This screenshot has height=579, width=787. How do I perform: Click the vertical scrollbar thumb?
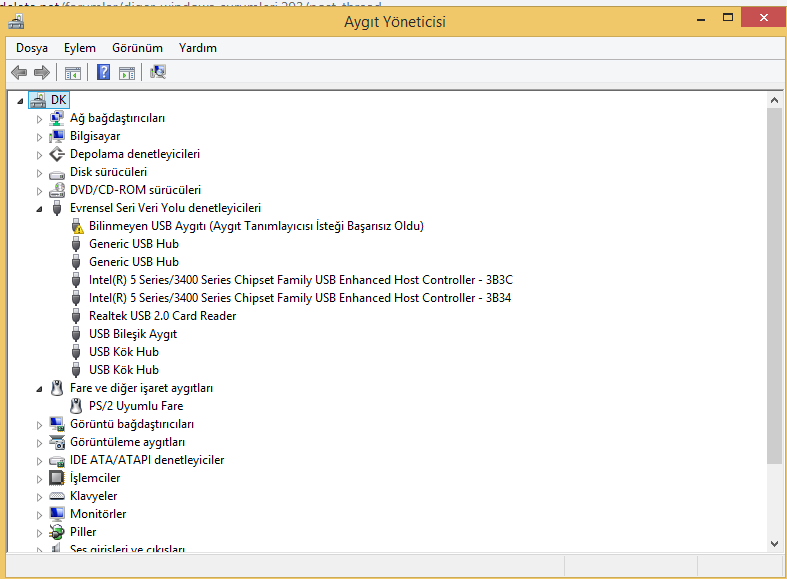point(774,286)
